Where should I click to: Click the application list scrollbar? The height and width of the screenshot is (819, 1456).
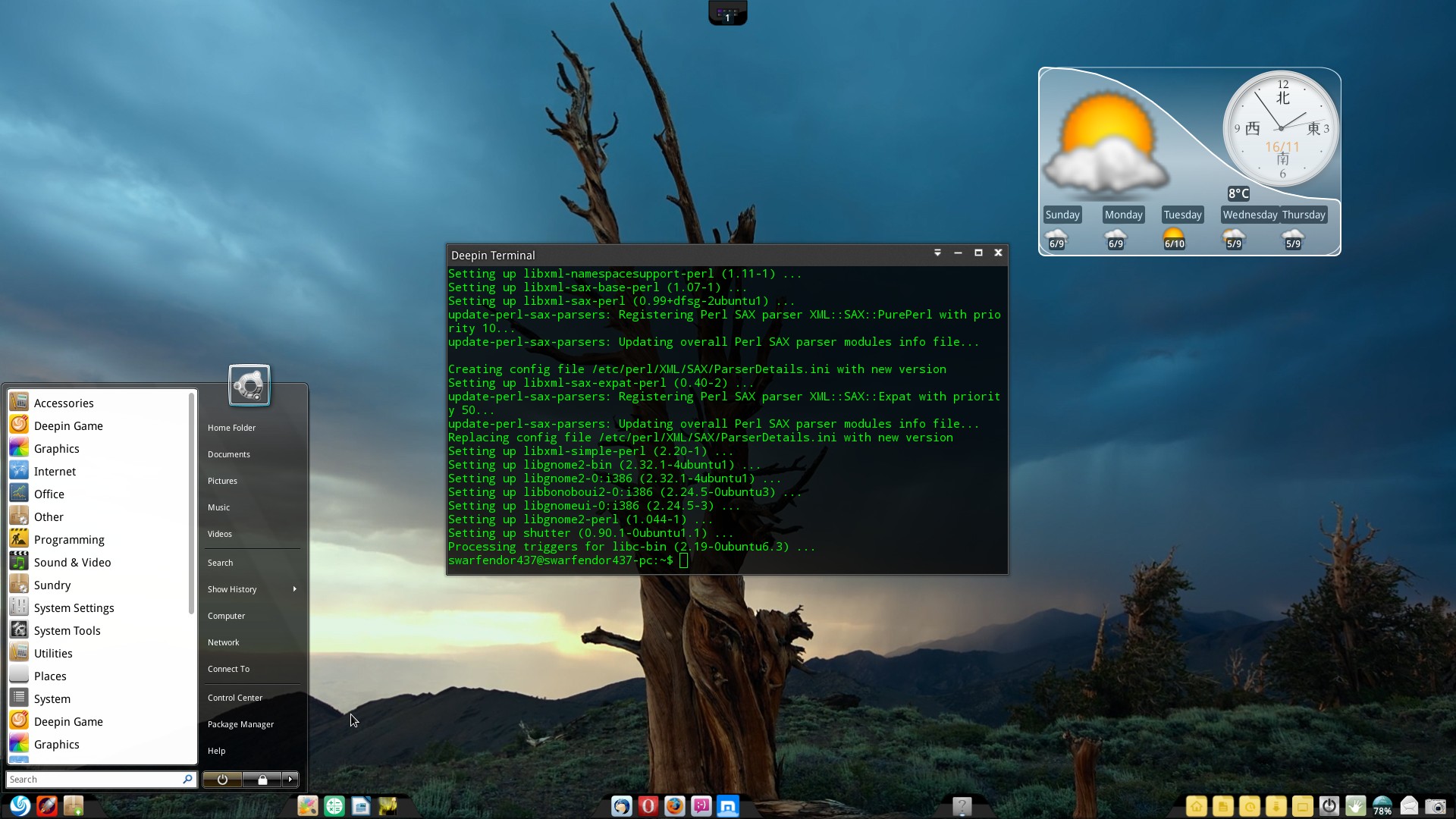pos(192,504)
